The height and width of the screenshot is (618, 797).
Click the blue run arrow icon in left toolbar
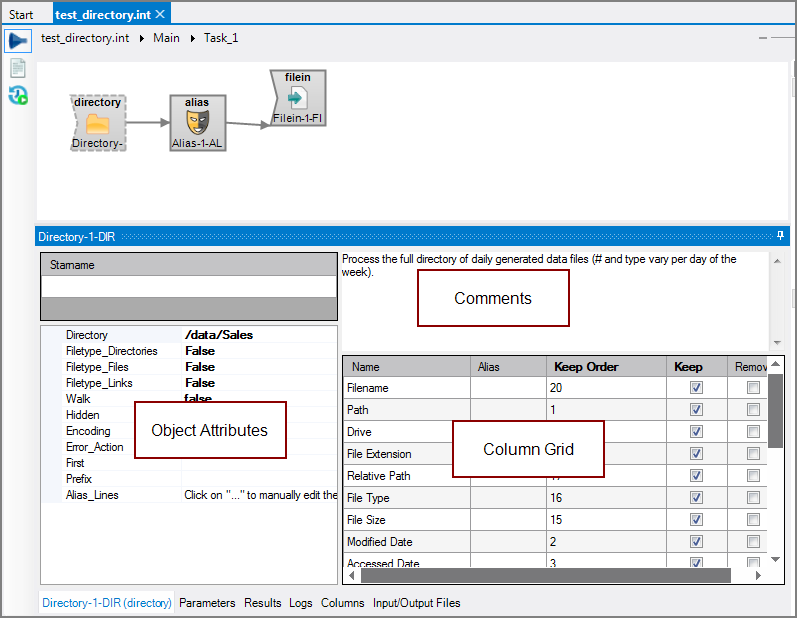click(17, 40)
